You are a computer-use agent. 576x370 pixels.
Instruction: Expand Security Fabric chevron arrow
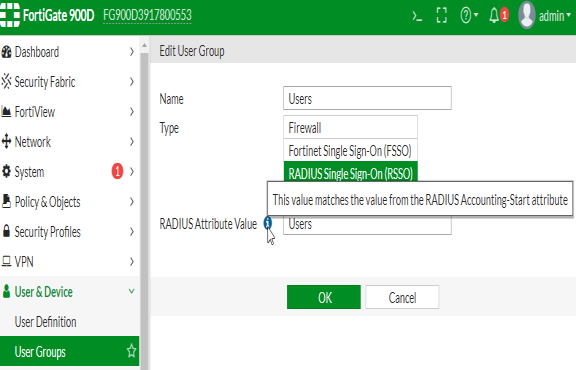point(132,82)
